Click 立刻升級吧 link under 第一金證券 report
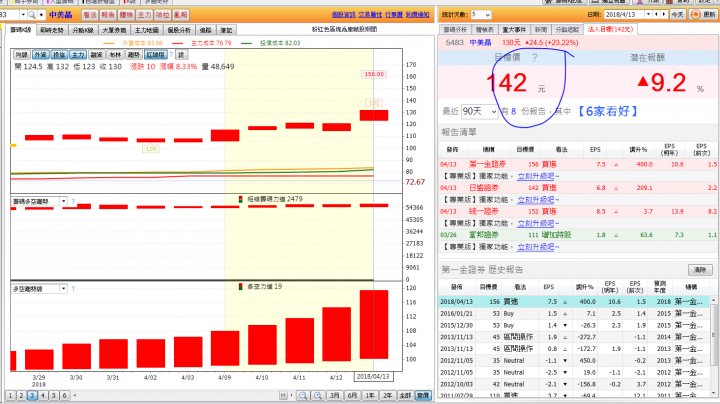This screenshot has height=404, width=720. tap(538, 176)
